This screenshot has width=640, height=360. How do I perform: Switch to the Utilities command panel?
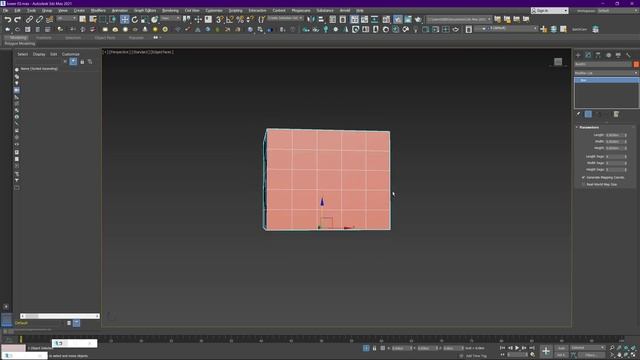point(629,55)
